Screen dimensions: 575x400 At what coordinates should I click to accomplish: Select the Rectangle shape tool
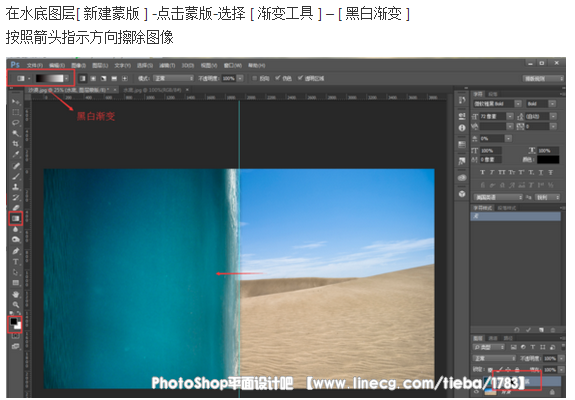[15, 283]
